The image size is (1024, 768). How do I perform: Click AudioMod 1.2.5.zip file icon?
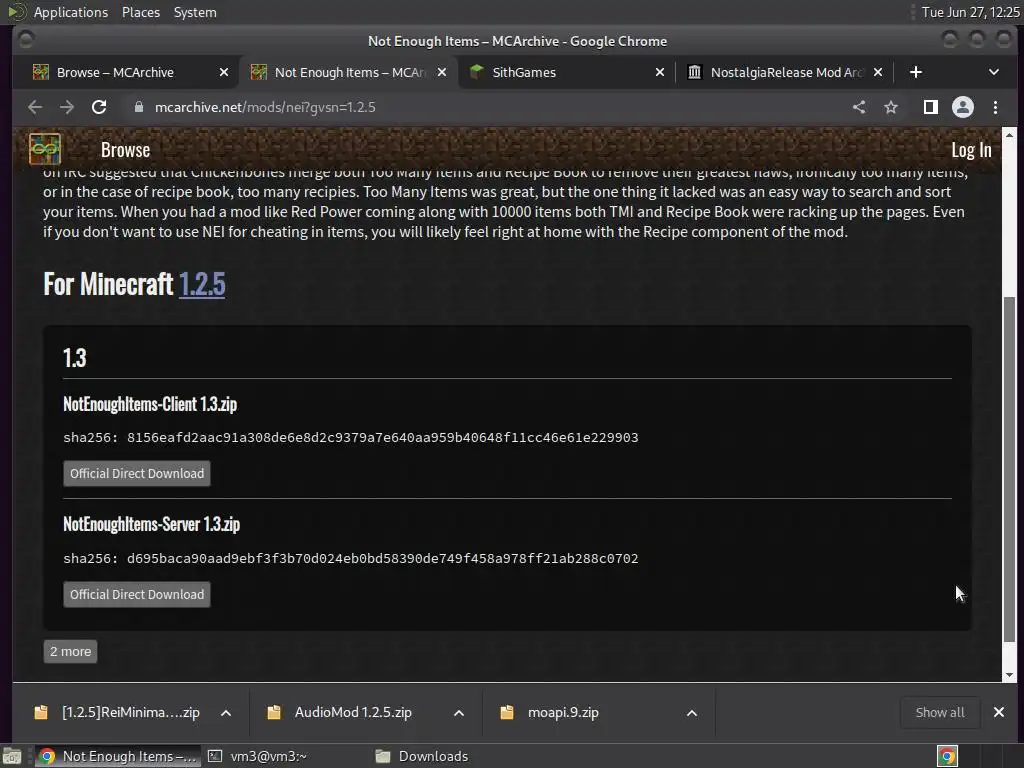[274, 712]
